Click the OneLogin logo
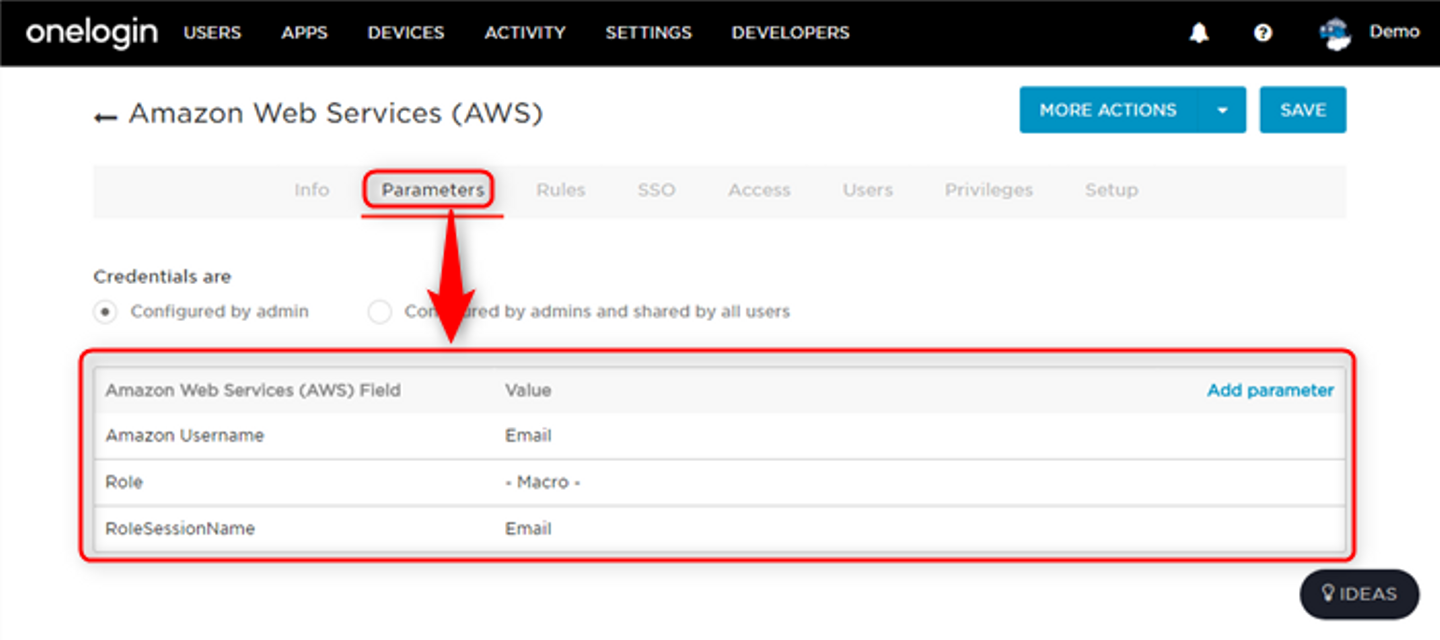The width and height of the screenshot is (1440, 640). click(92, 33)
